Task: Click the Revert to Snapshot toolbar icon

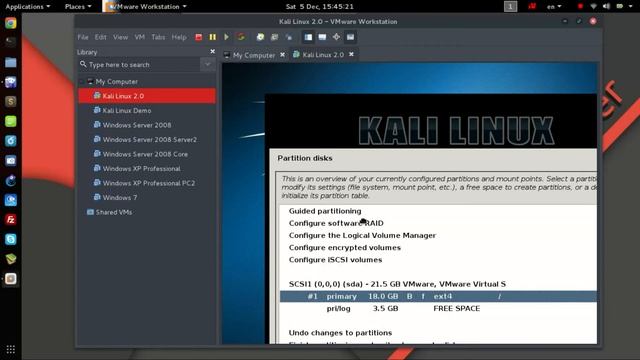Action: [x=274, y=37]
